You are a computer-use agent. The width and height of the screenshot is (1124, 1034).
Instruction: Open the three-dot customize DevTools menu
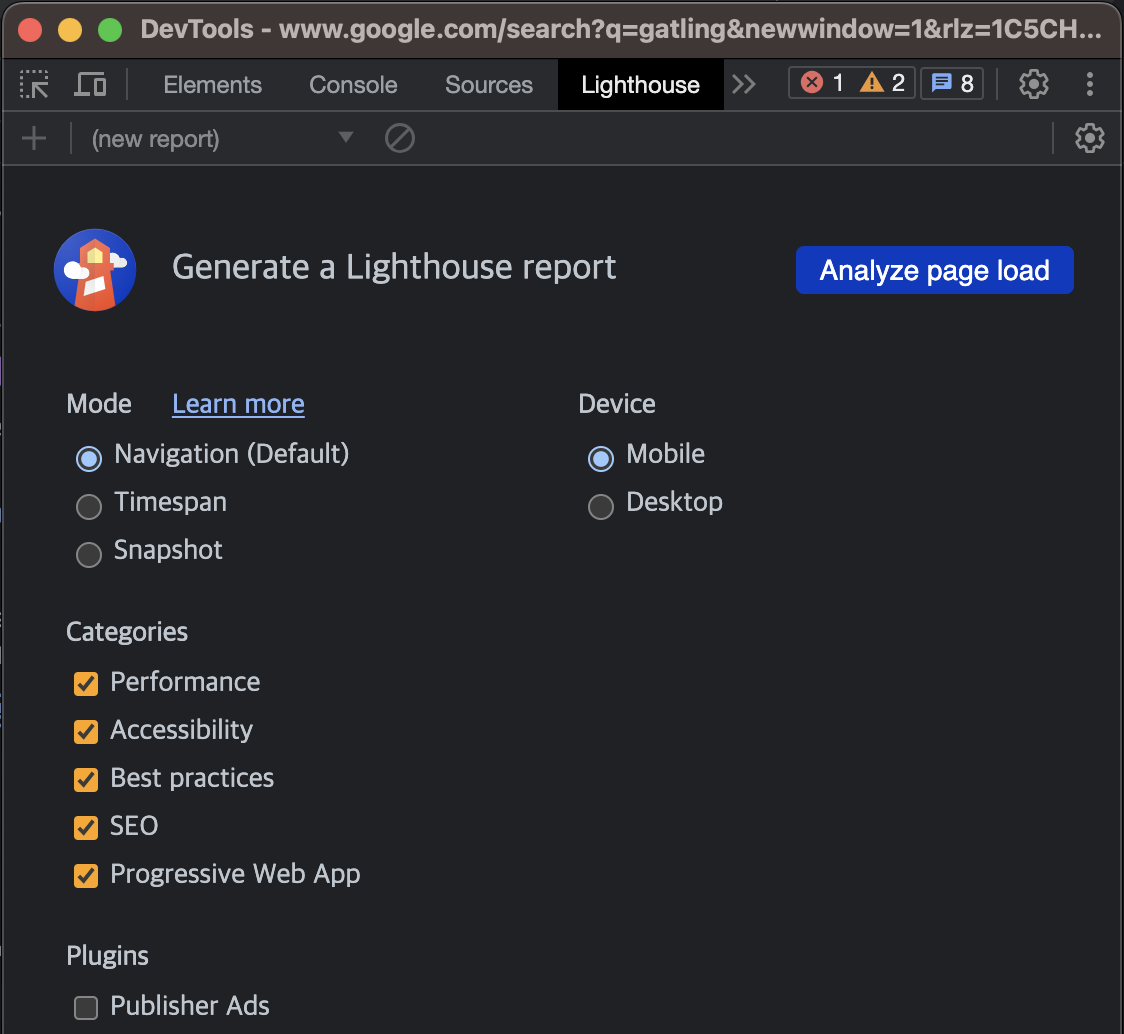coord(1090,85)
